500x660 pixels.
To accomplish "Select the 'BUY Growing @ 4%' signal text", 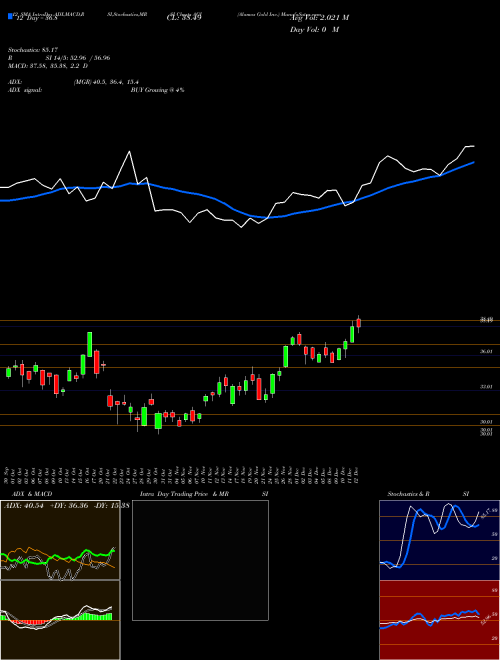I will 157,90.
